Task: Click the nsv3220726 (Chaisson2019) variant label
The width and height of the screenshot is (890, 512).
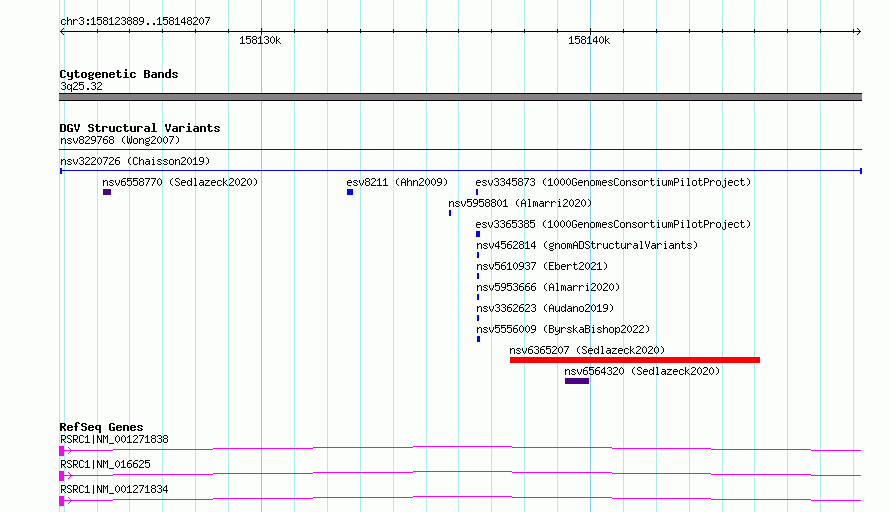Action: click(135, 161)
